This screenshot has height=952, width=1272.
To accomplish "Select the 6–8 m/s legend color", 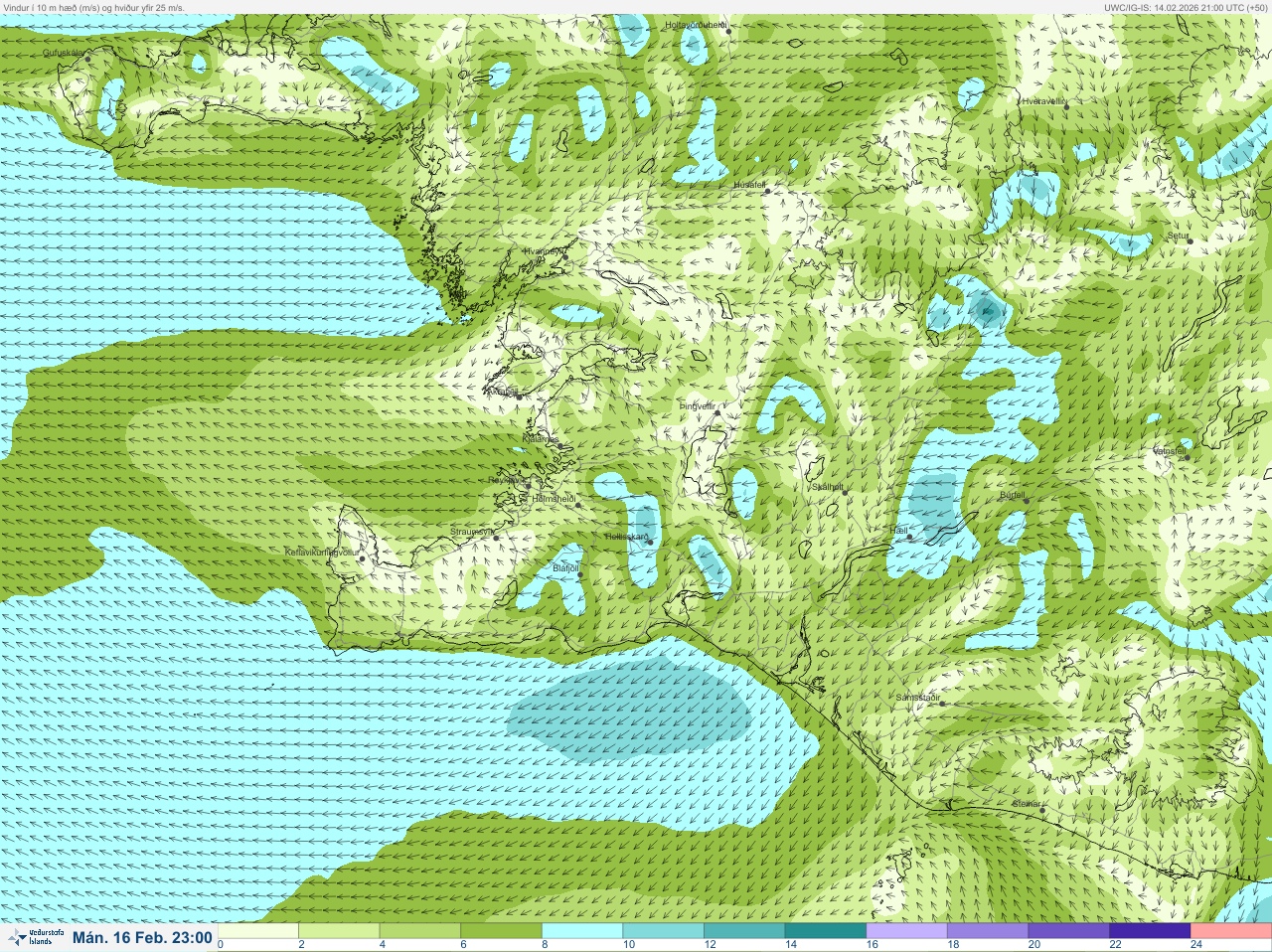I will (502, 931).
